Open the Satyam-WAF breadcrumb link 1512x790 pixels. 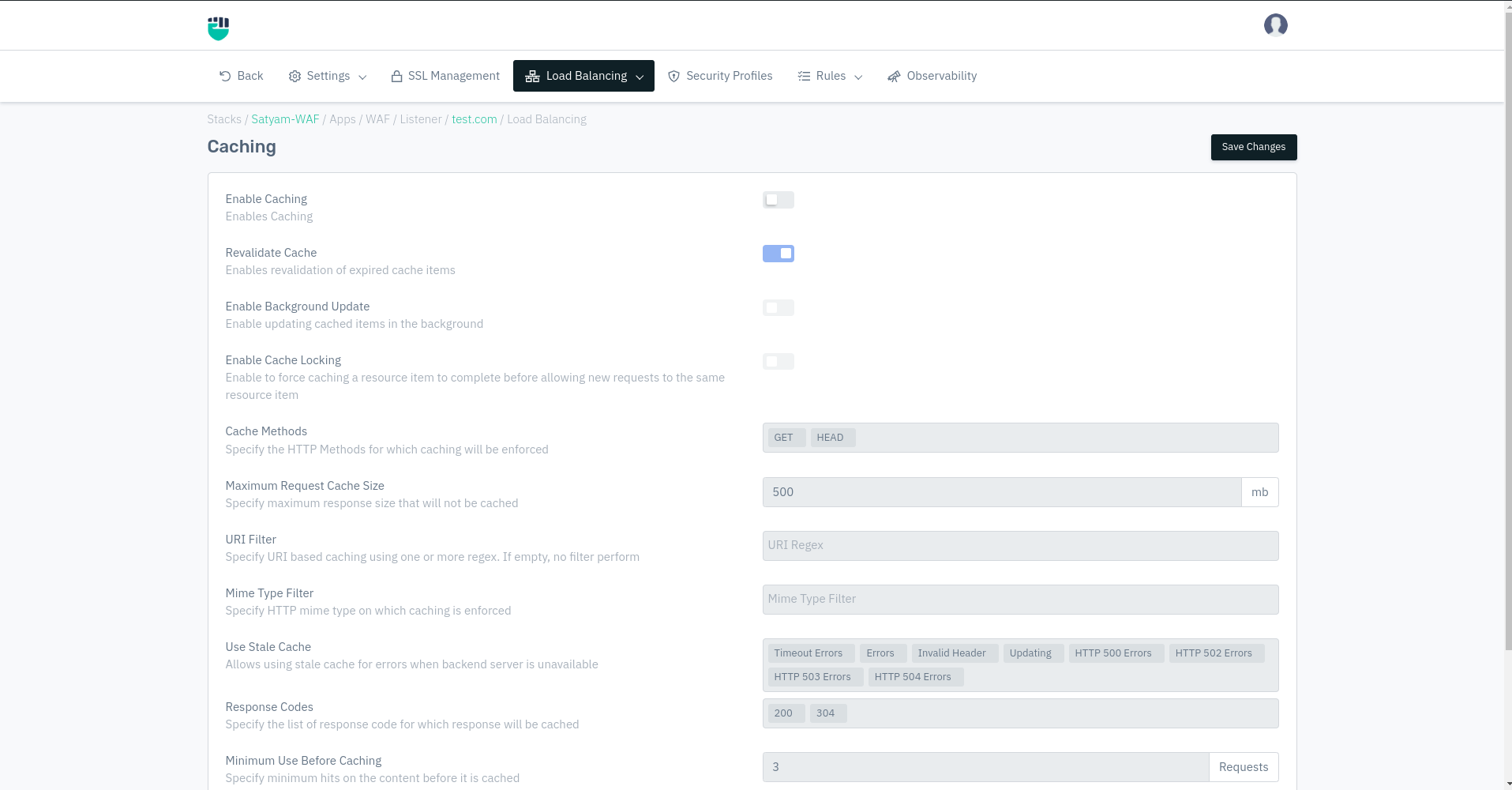285,119
